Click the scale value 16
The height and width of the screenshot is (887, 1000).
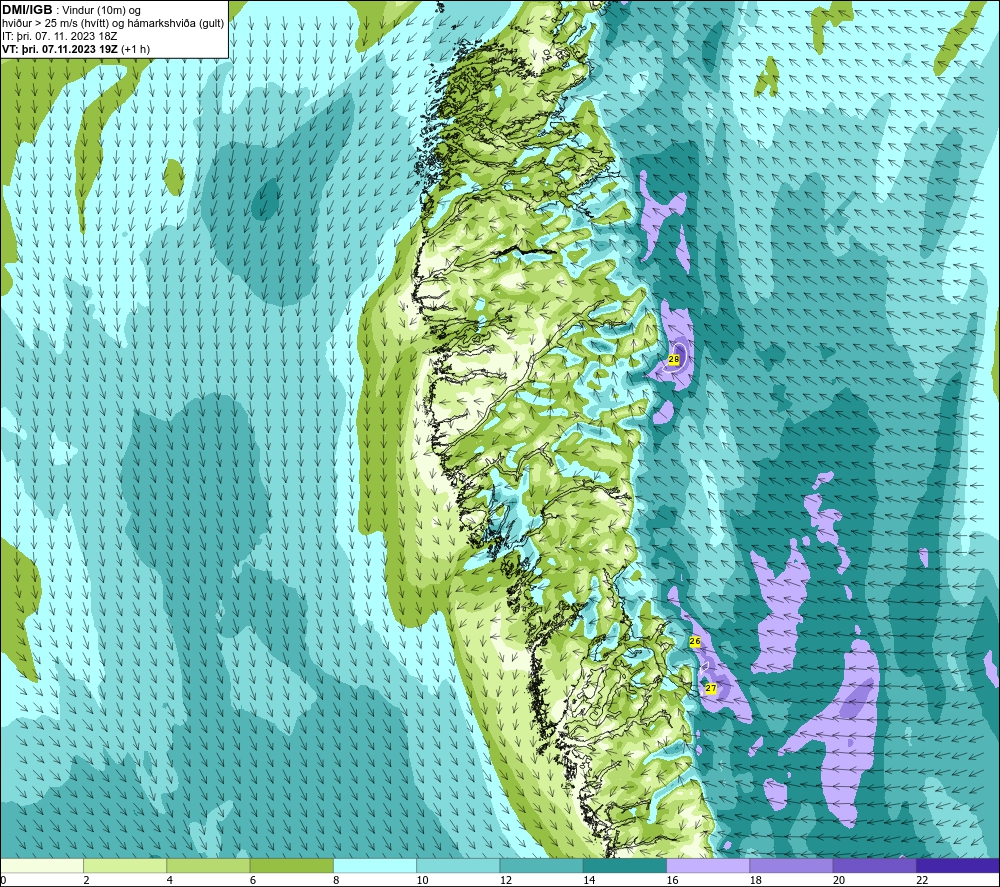pyautogui.click(x=673, y=881)
